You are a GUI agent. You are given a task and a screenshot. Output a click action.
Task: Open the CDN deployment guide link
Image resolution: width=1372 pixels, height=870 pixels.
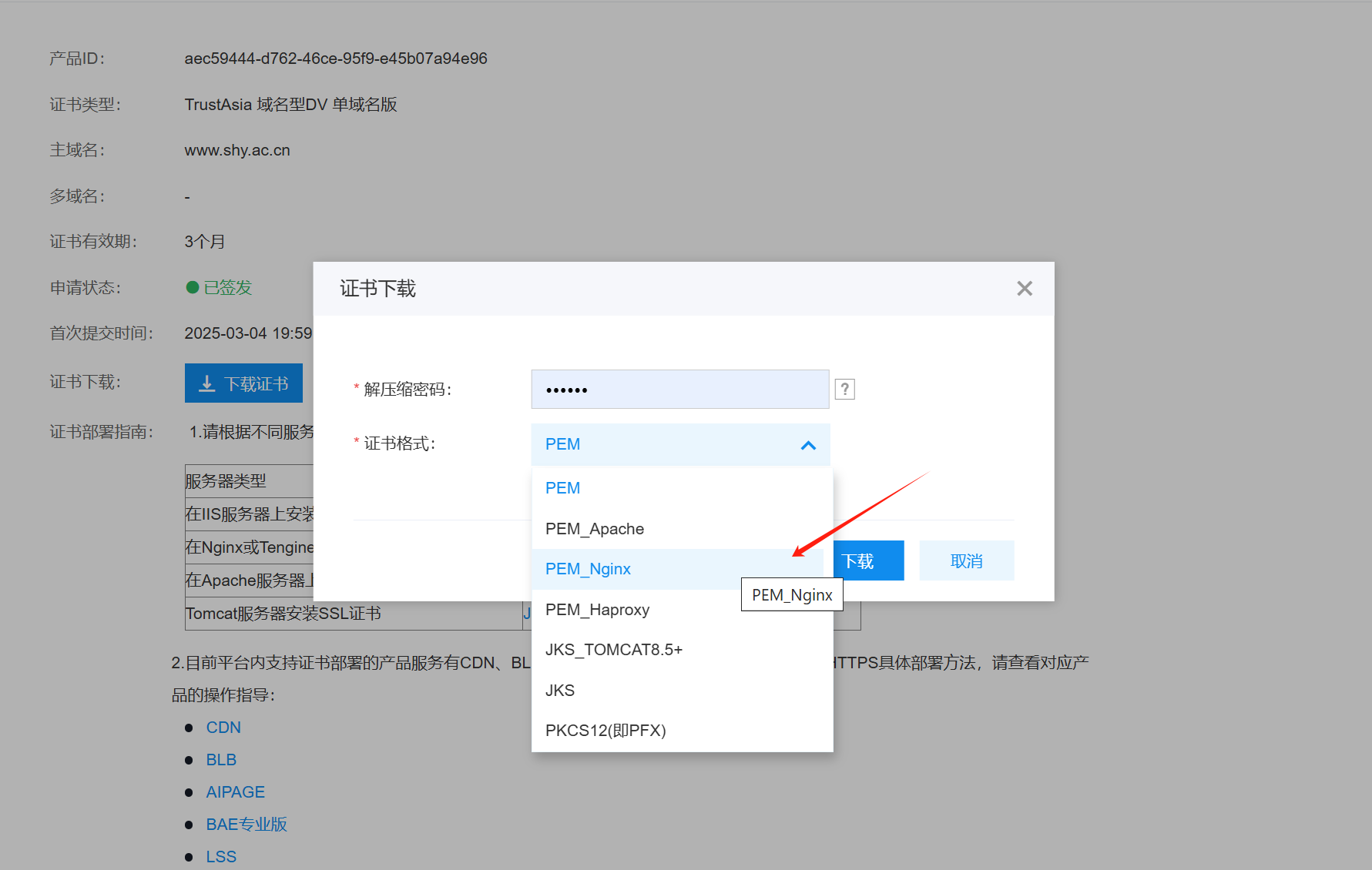223,728
